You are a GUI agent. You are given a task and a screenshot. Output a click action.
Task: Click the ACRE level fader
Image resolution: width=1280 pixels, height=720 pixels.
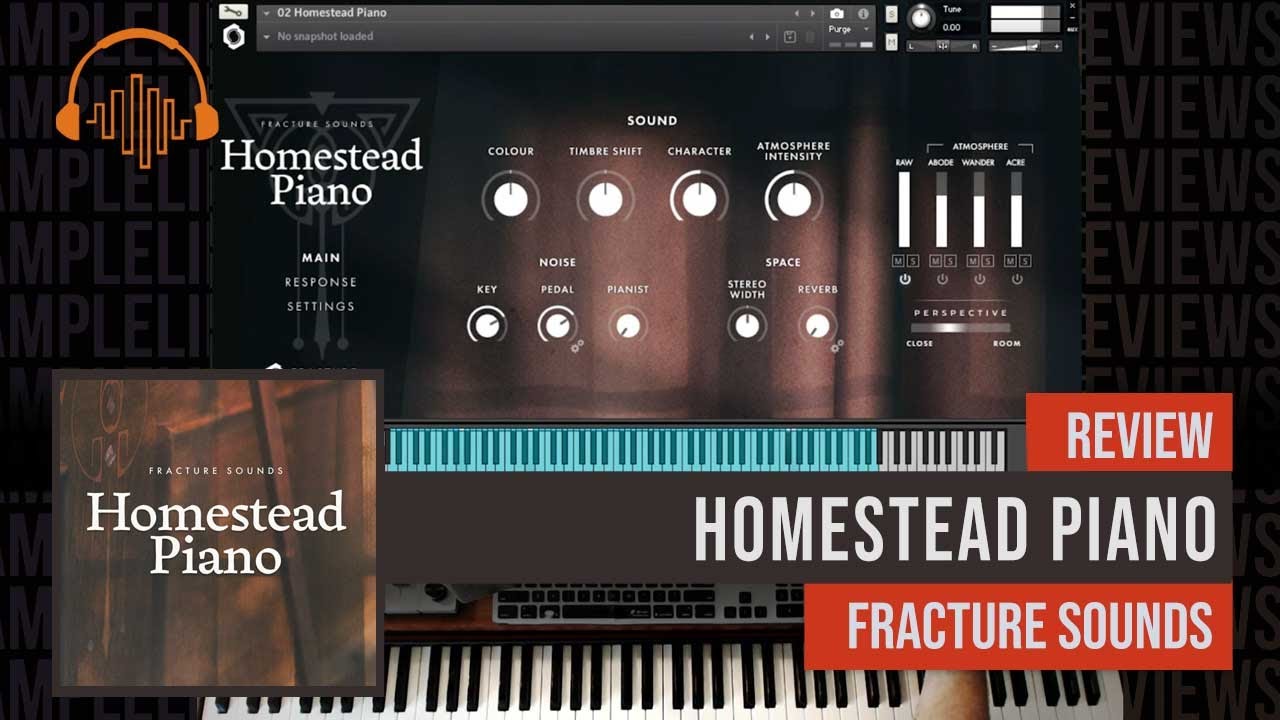coord(1016,209)
